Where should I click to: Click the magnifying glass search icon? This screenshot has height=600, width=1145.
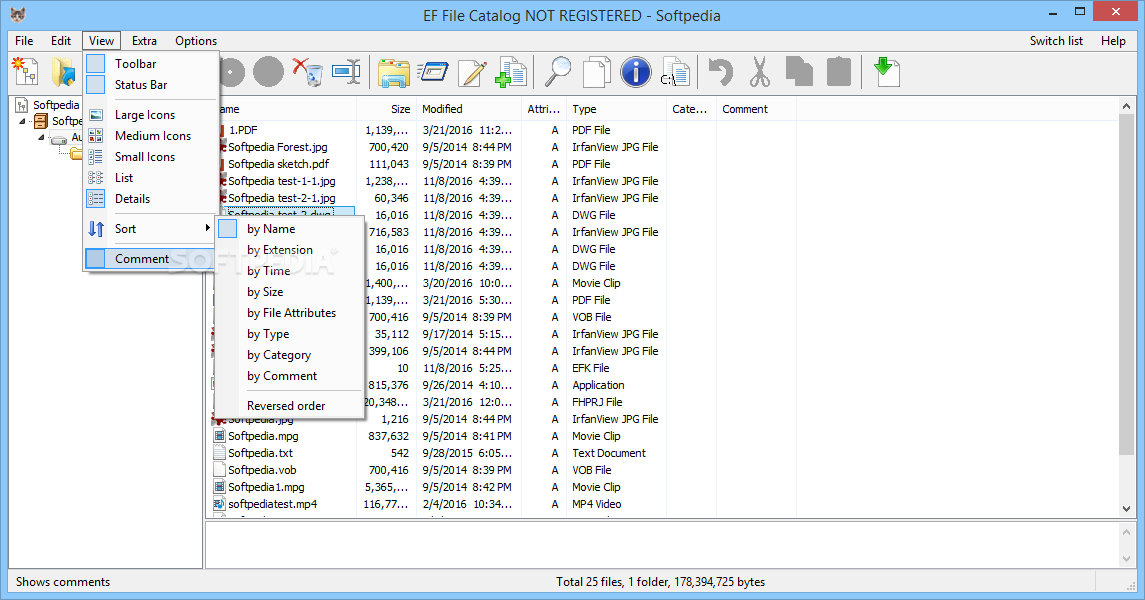(x=558, y=72)
